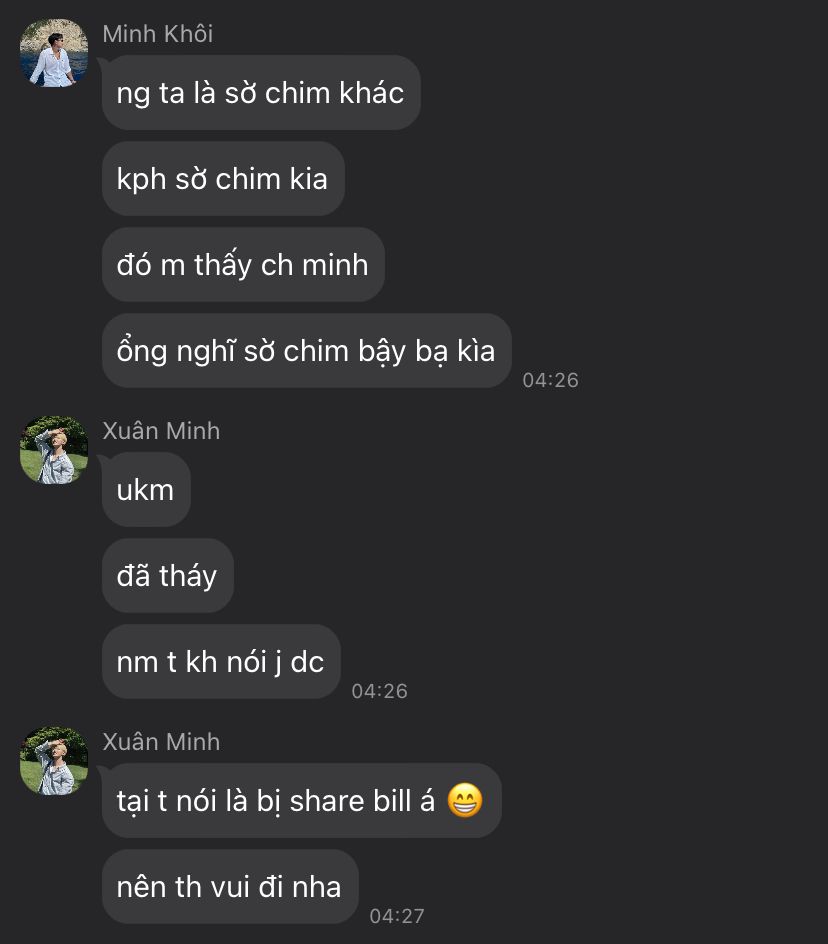The height and width of the screenshot is (944, 828).
Task: Select the "ukm" message bubble
Action: point(146,490)
